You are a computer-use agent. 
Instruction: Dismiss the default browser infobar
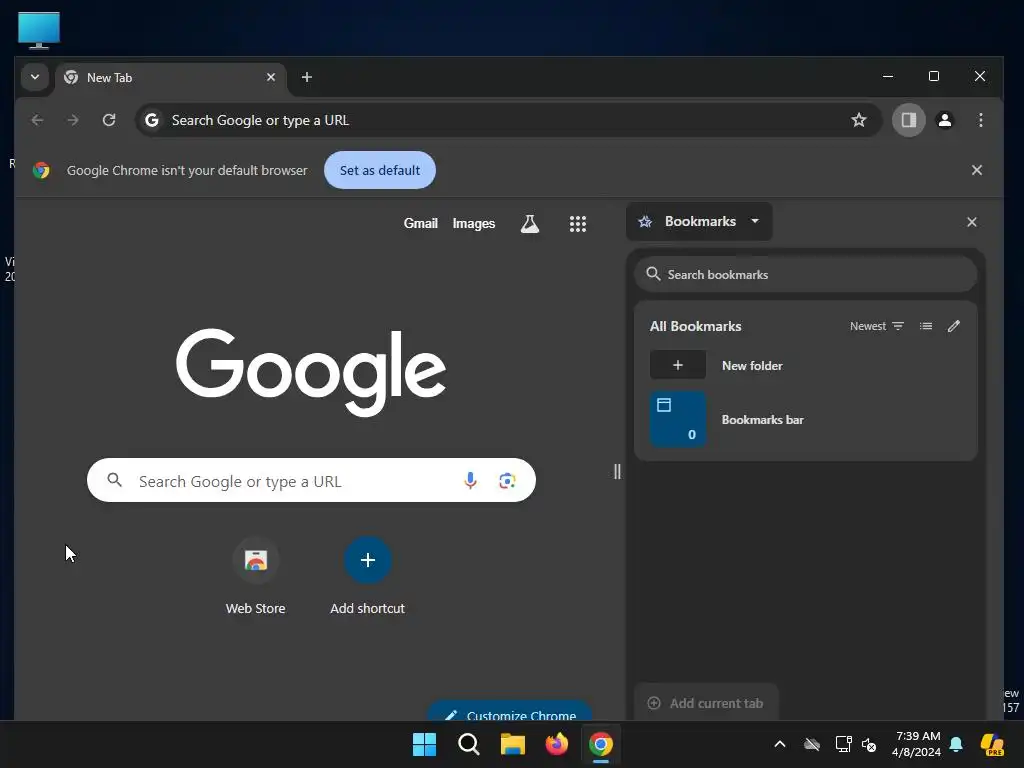tap(977, 170)
